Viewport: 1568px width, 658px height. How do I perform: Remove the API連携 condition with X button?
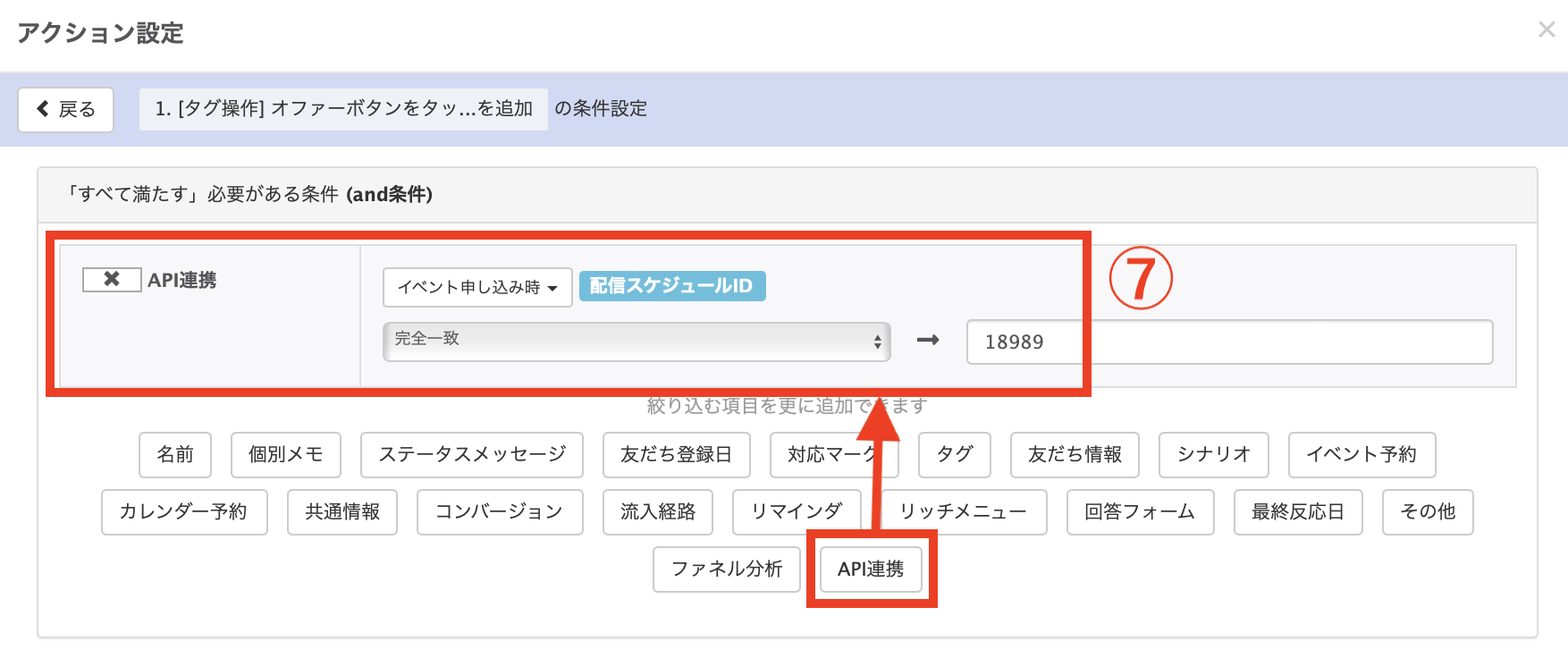pos(112,280)
